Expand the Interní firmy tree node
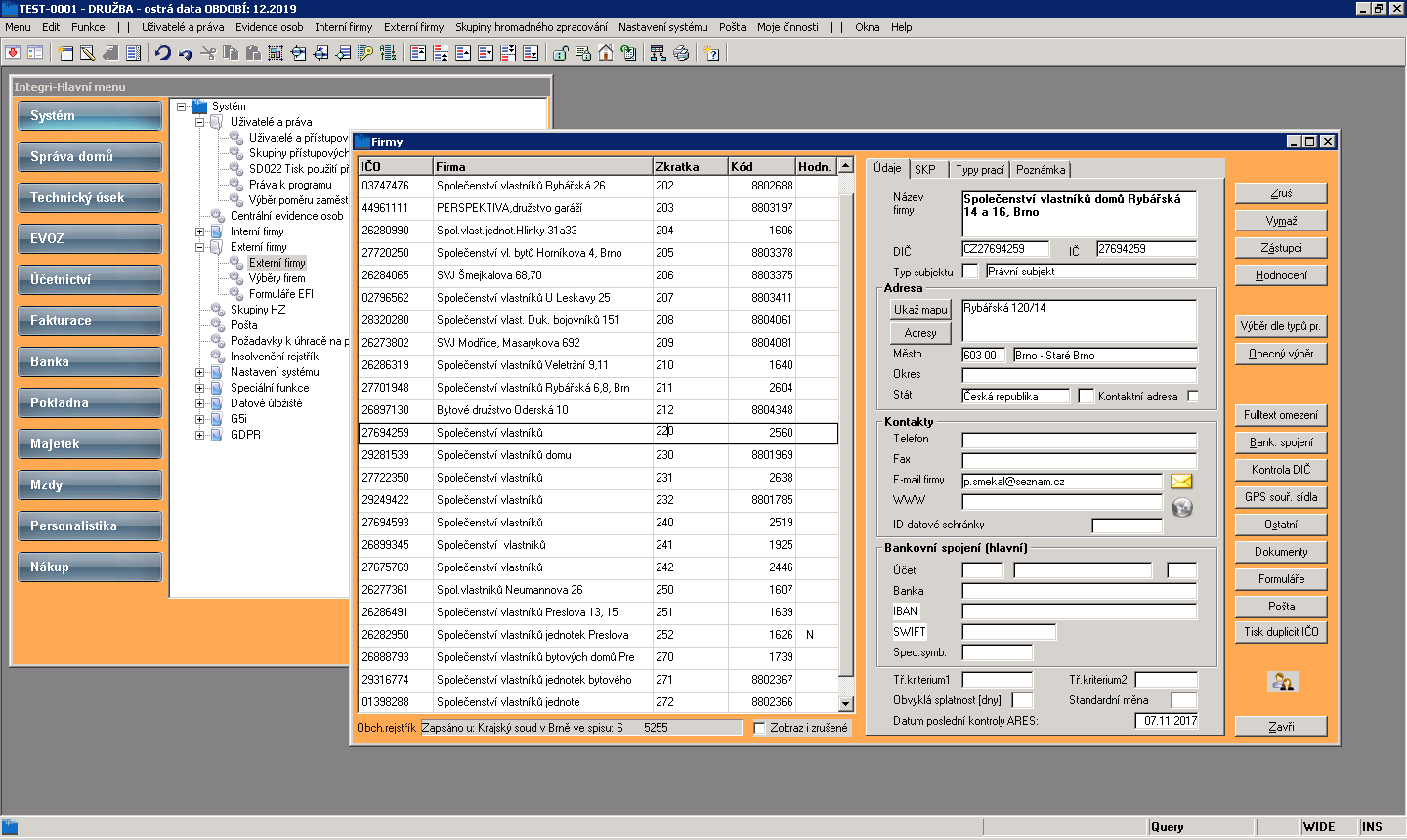This screenshot has width=1407, height=840. tap(199, 231)
